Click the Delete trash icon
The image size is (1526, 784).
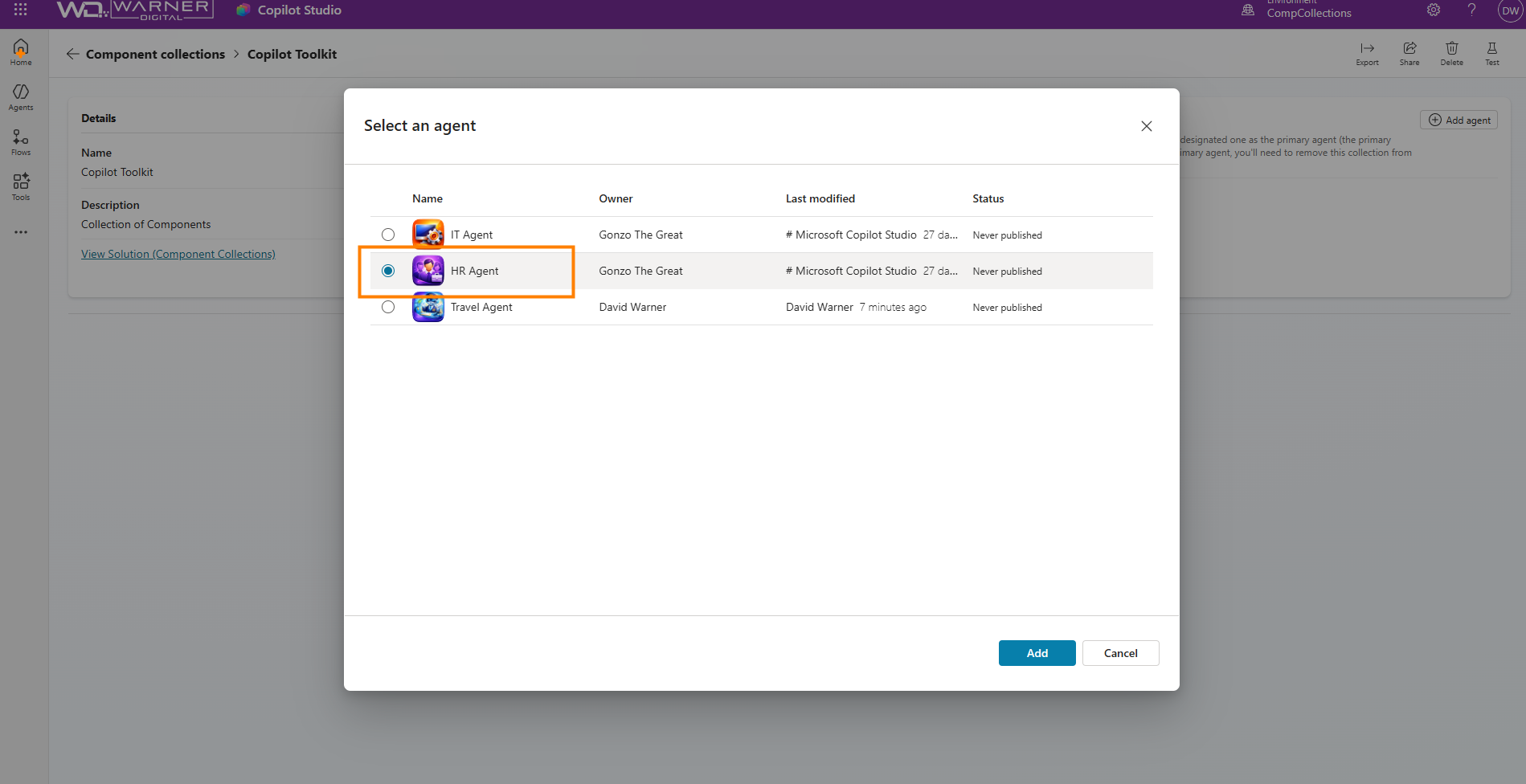[1451, 53]
